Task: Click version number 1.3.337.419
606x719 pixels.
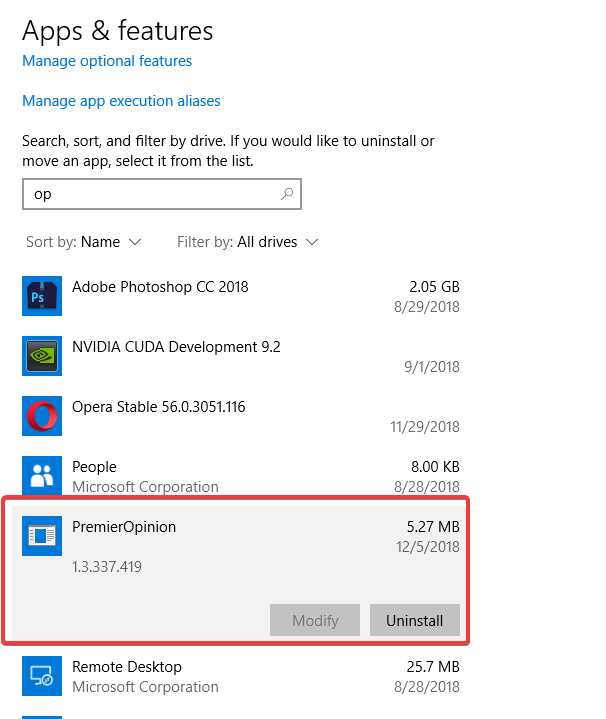Action: point(107,567)
